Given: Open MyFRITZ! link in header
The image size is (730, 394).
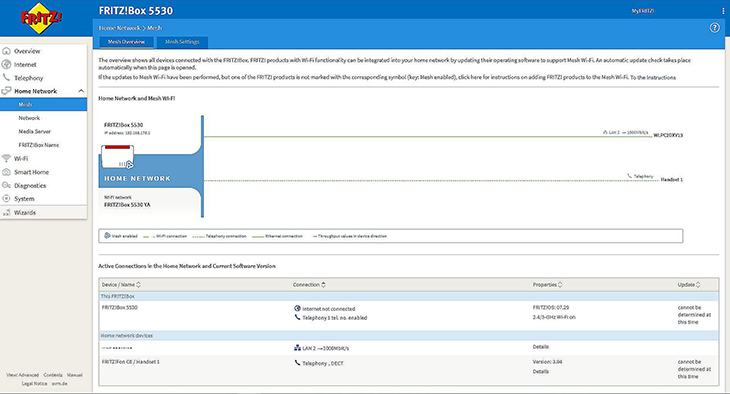Looking at the screenshot, I should [x=642, y=11].
